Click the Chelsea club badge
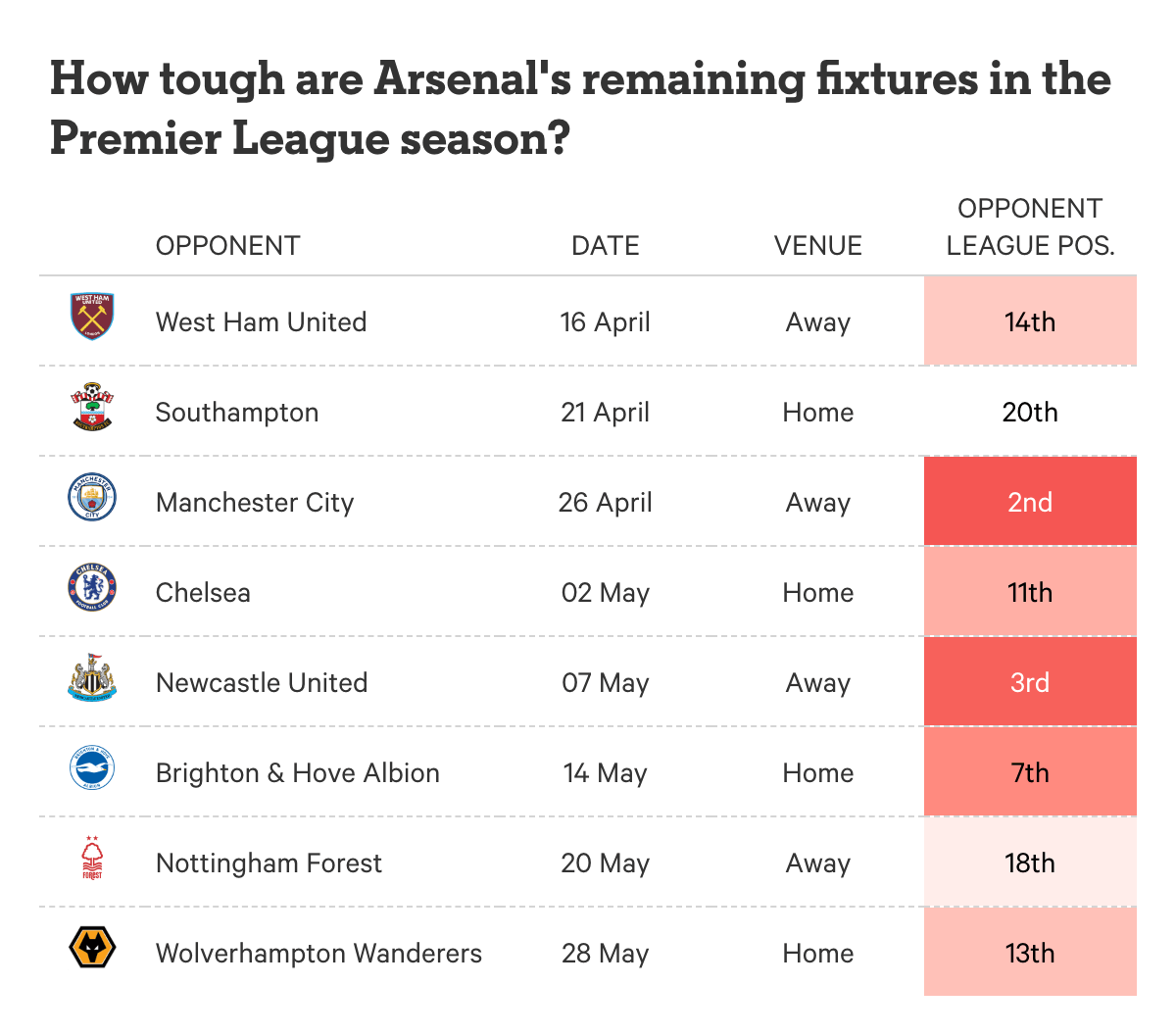The height and width of the screenshot is (1035, 1176). 92,588
